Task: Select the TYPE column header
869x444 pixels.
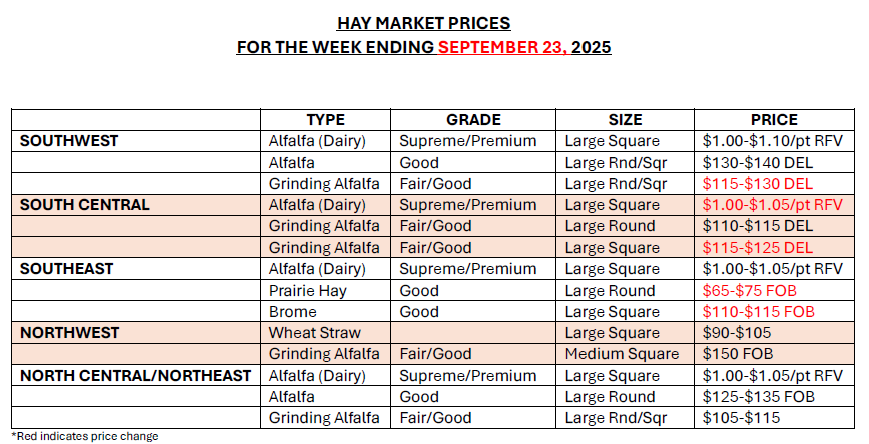Action: tap(325, 120)
